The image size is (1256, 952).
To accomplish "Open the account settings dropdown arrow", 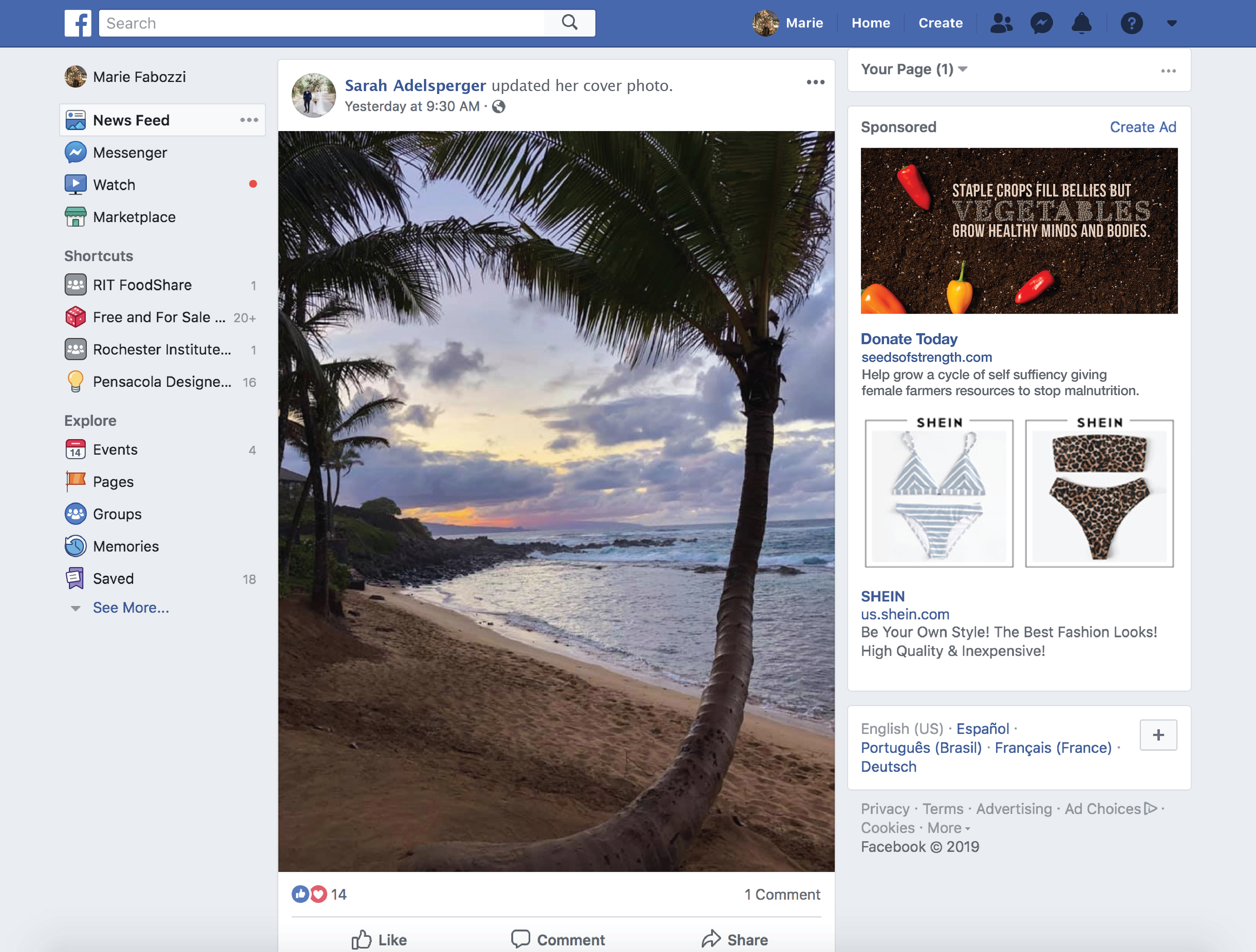I will 1172,23.
